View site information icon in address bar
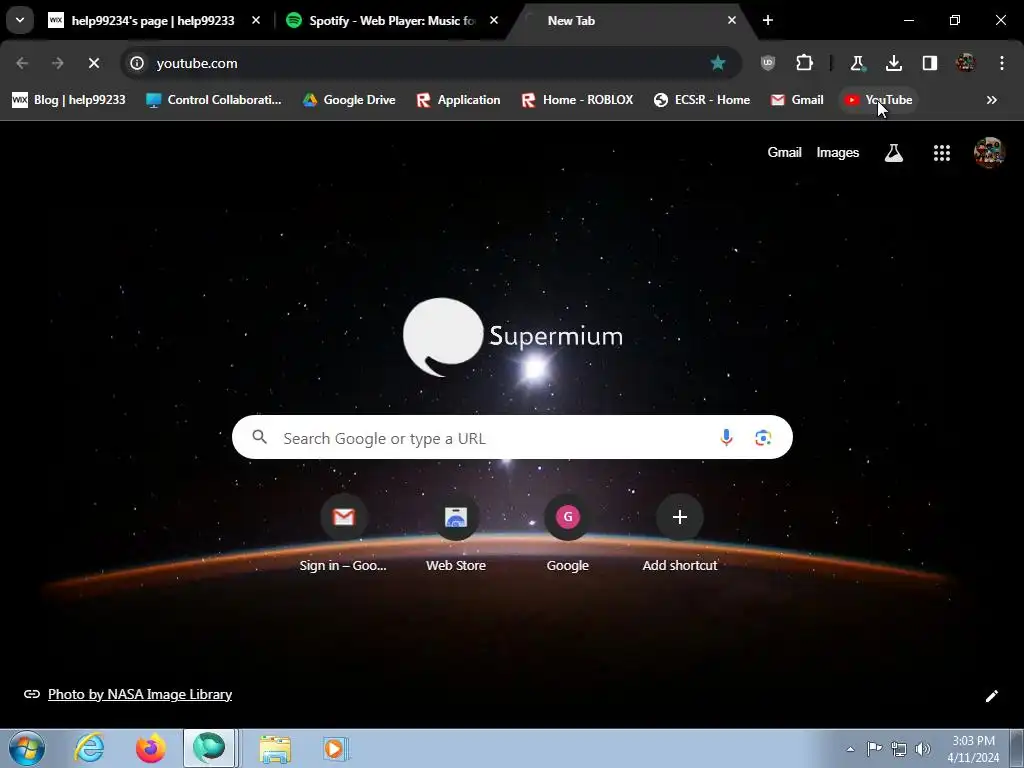This screenshot has height=768, width=1024. tap(137, 63)
